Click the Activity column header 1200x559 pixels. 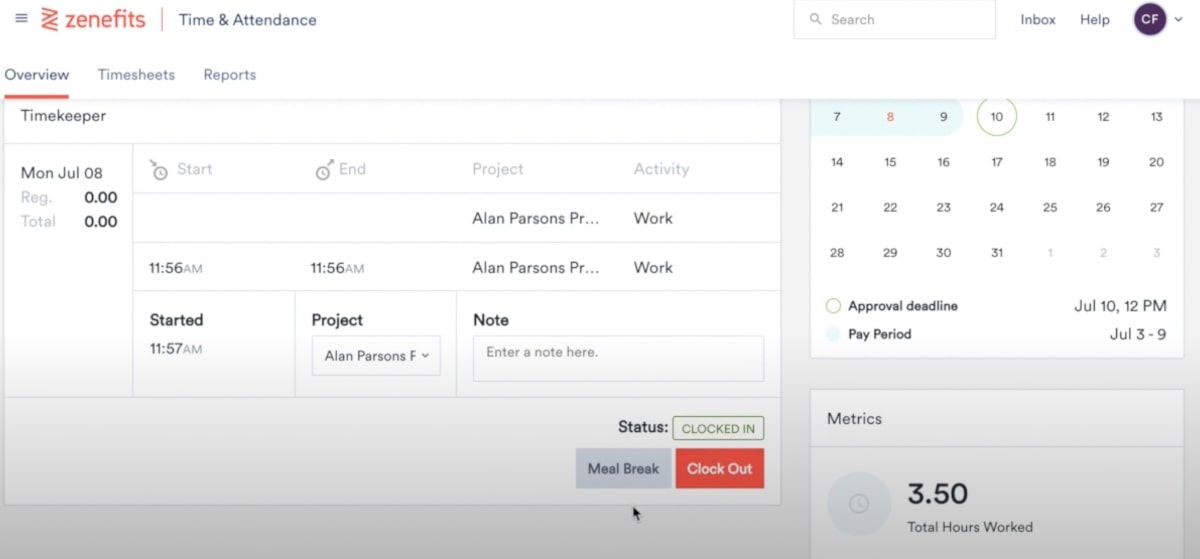(662, 169)
